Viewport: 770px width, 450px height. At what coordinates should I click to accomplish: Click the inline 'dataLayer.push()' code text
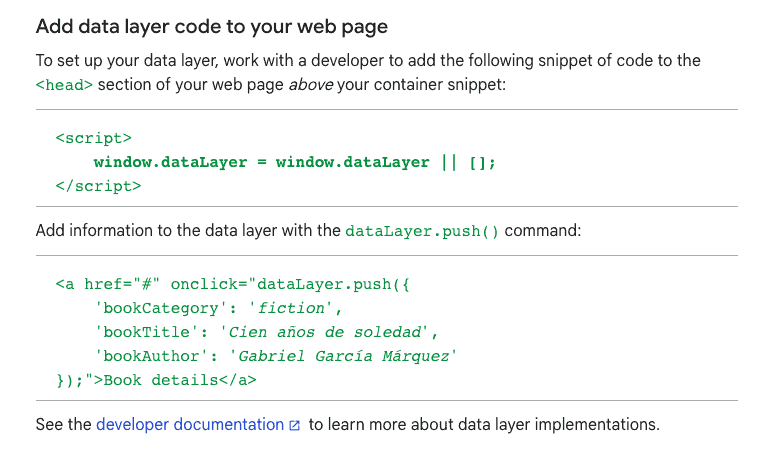422,231
